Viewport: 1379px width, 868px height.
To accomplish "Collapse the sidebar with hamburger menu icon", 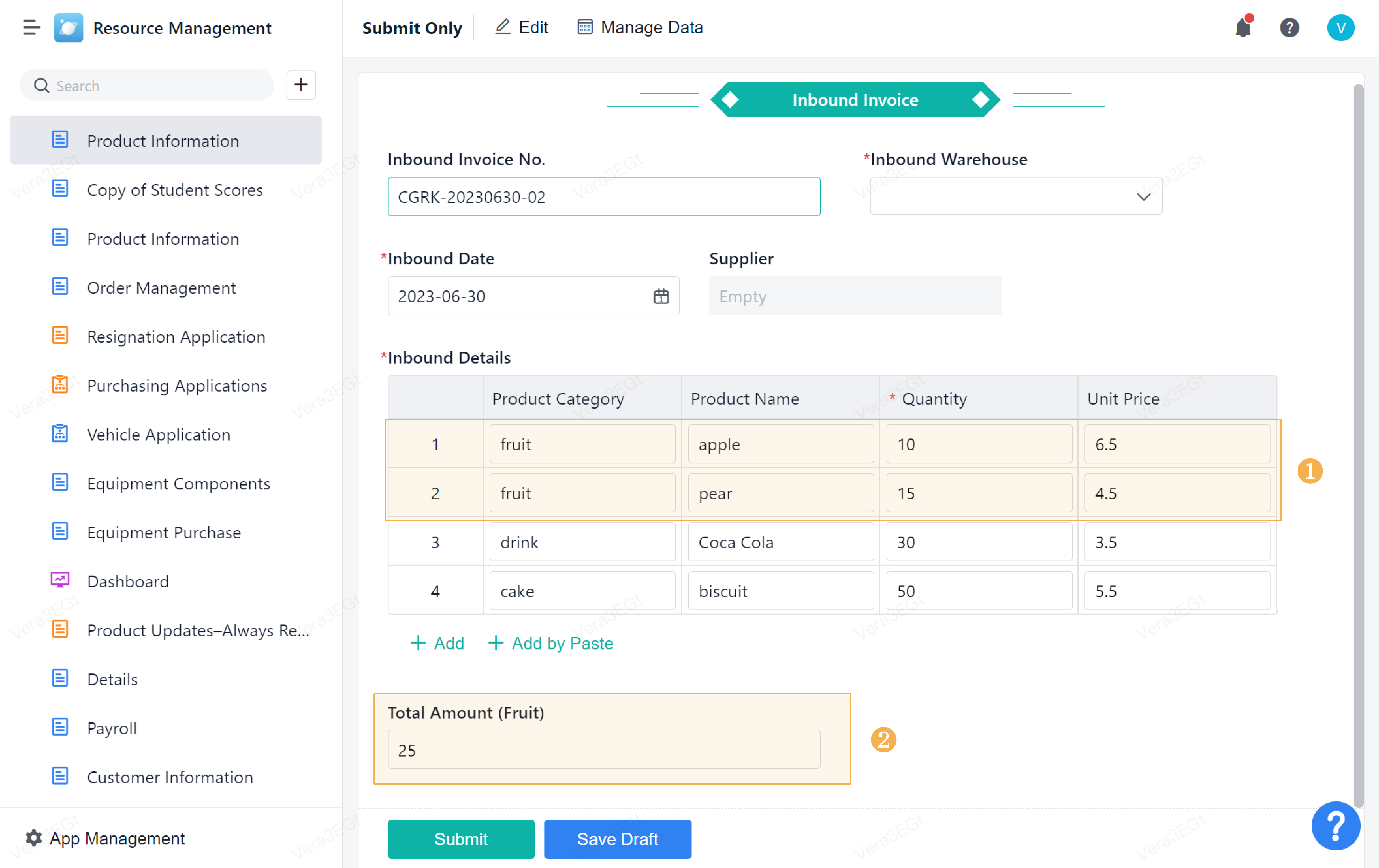I will 31,27.
